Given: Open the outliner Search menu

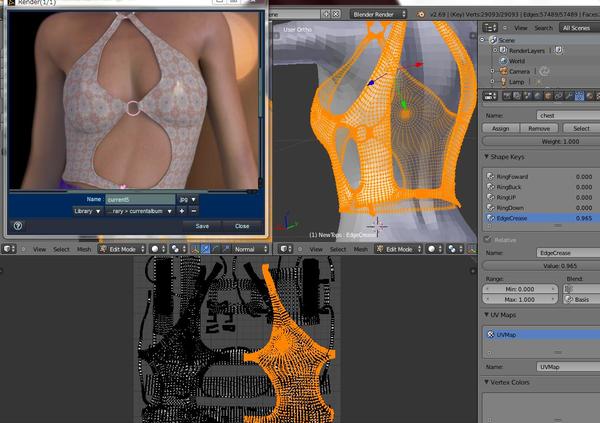Looking at the screenshot, I should pos(543,28).
